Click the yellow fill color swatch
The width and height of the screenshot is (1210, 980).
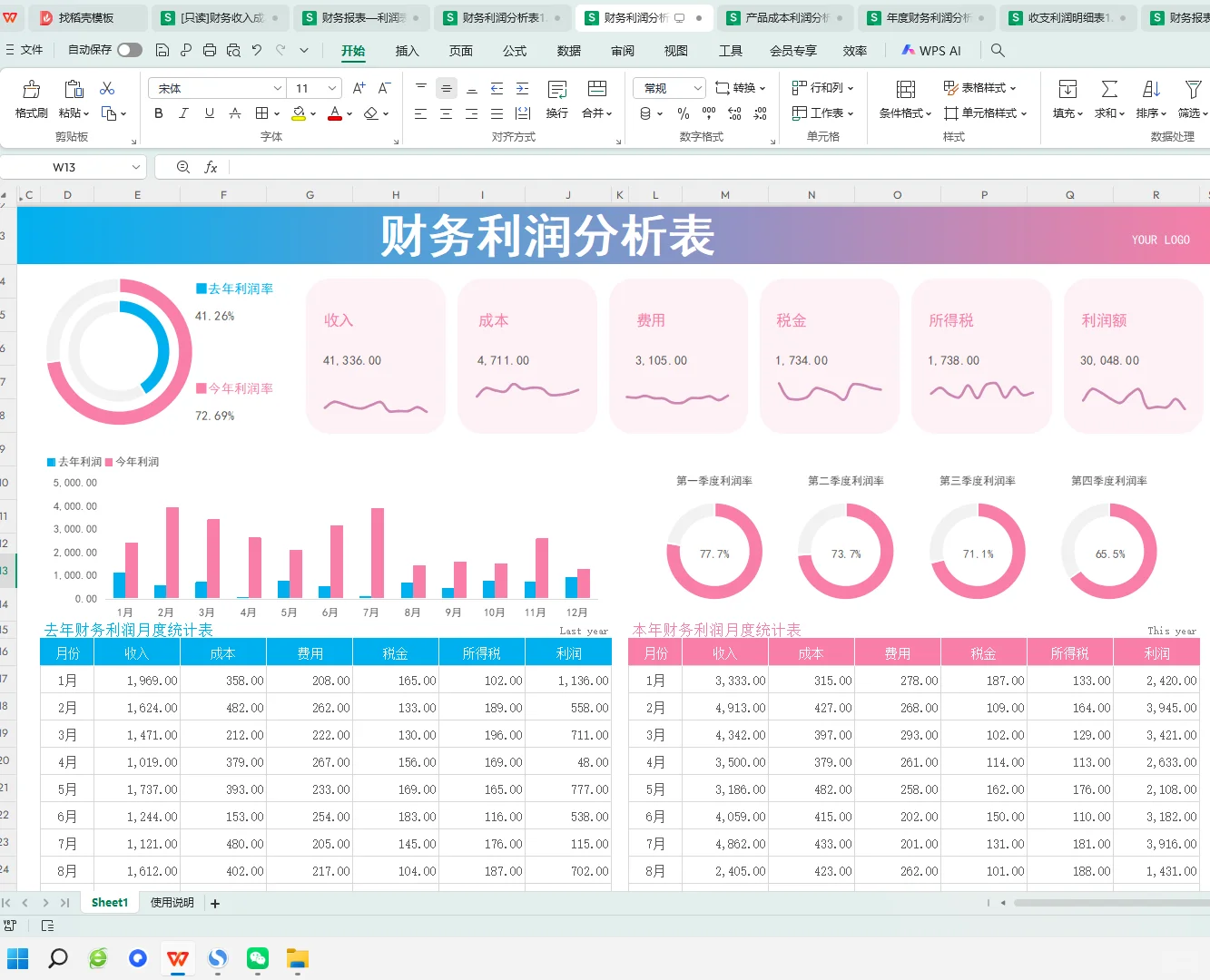point(299,113)
